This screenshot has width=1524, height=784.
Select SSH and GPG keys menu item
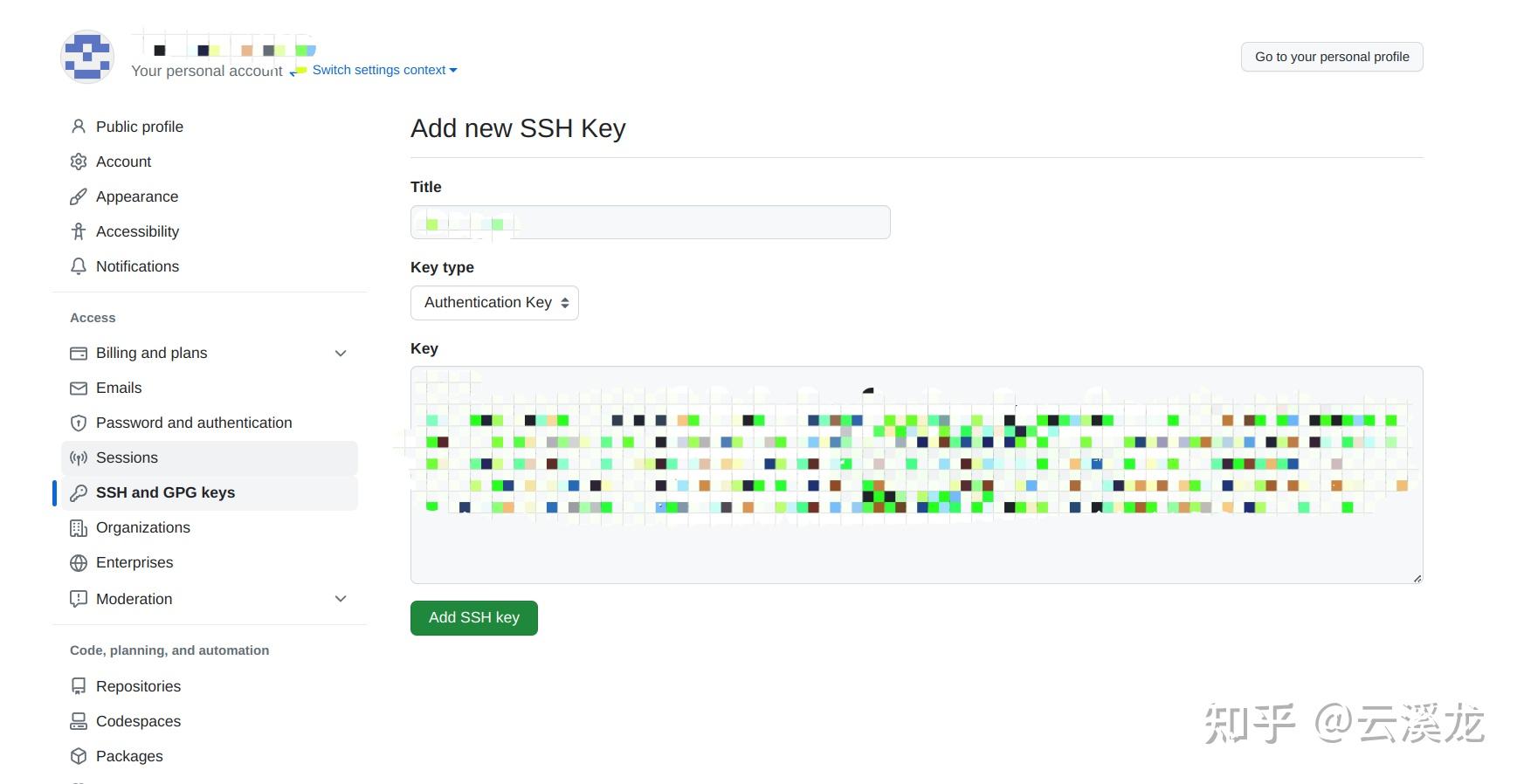(x=210, y=492)
